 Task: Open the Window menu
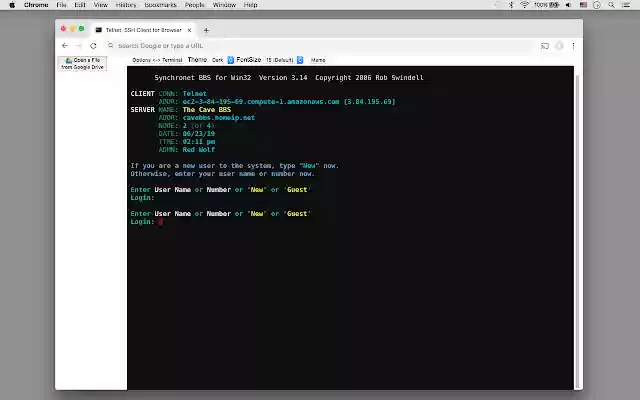224,5
